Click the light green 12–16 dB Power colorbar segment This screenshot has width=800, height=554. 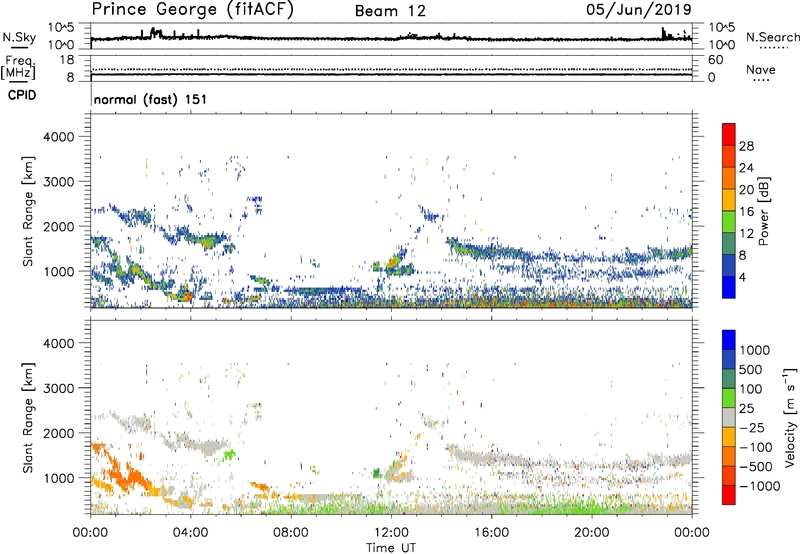pyautogui.click(x=729, y=222)
